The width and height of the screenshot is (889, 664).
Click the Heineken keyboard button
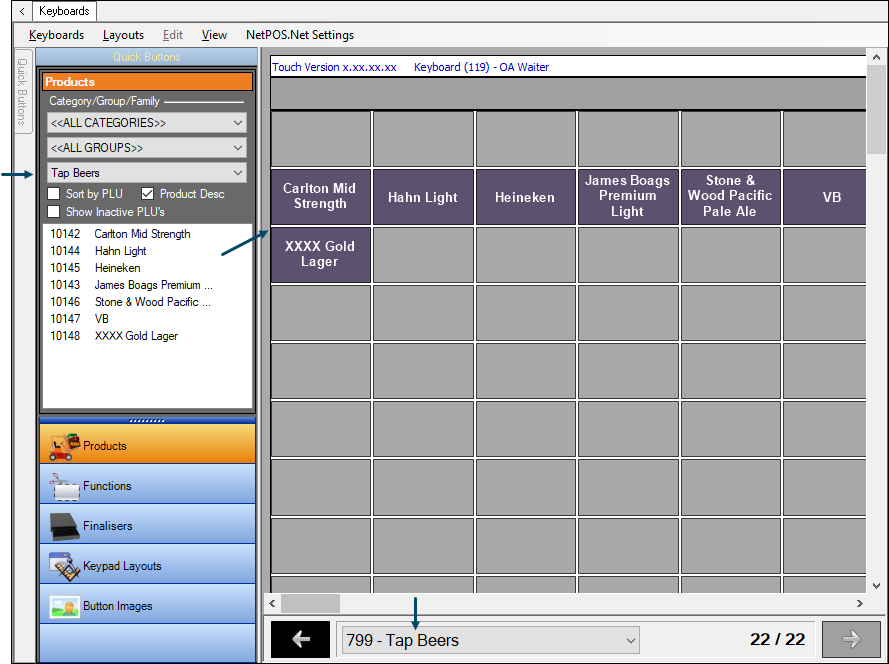525,197
